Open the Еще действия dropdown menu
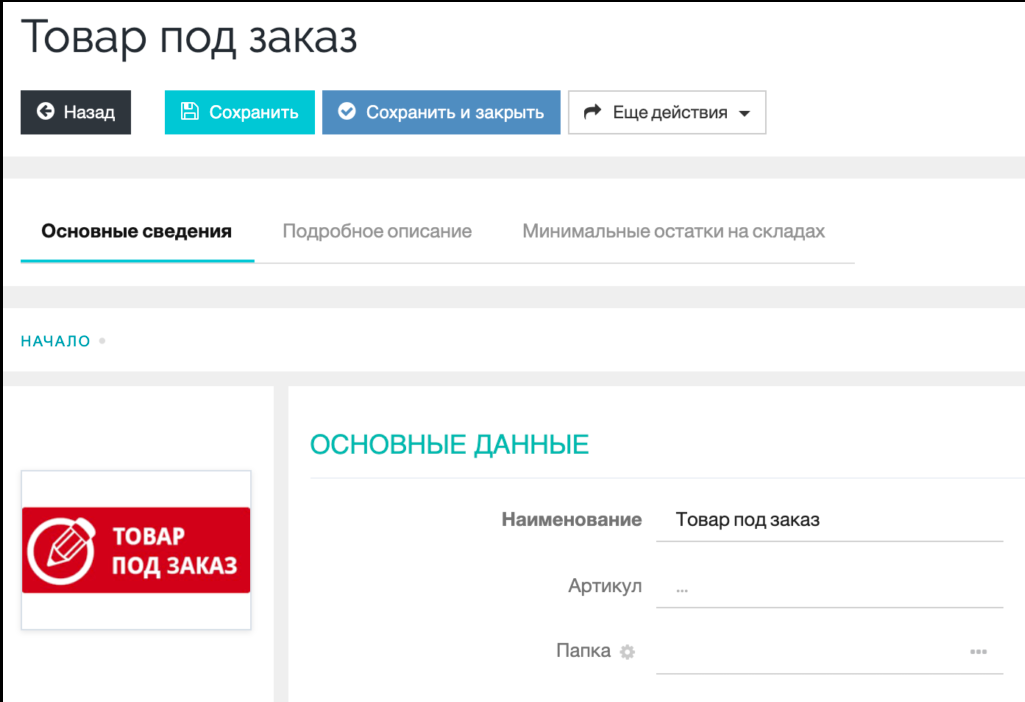Viewport: 1025px width, 702px height. pyautogui.click(x=667, y=112)
